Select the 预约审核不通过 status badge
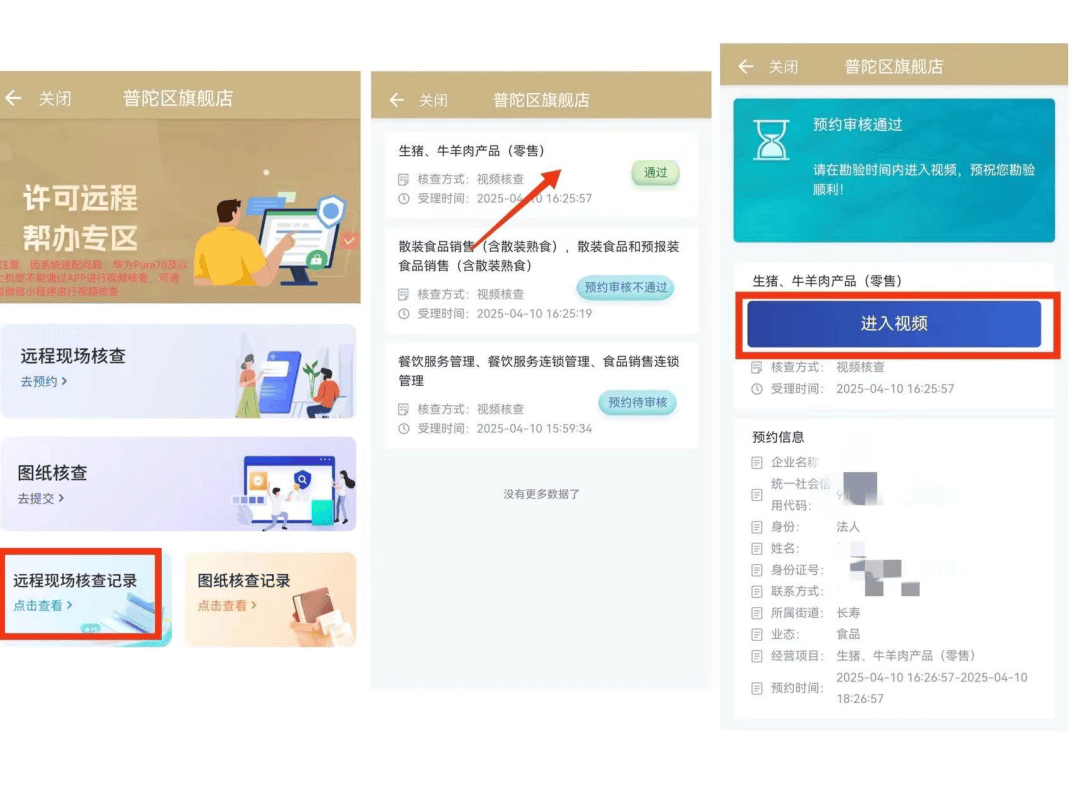This screenshot has height=810, width=1080. pyautogui.click(x=625, y=288)
